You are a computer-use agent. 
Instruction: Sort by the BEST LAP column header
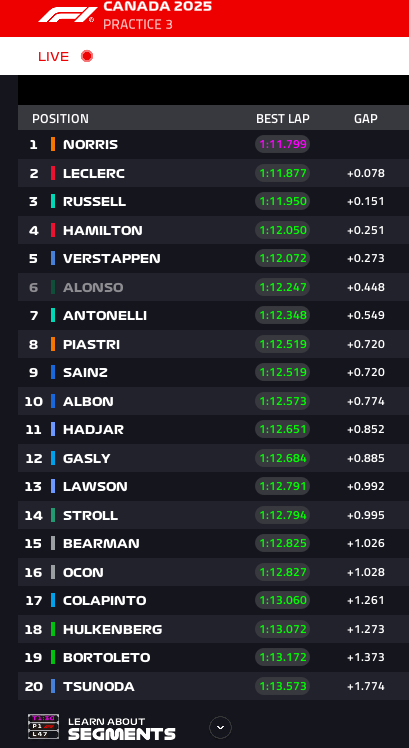pos(283,119)
